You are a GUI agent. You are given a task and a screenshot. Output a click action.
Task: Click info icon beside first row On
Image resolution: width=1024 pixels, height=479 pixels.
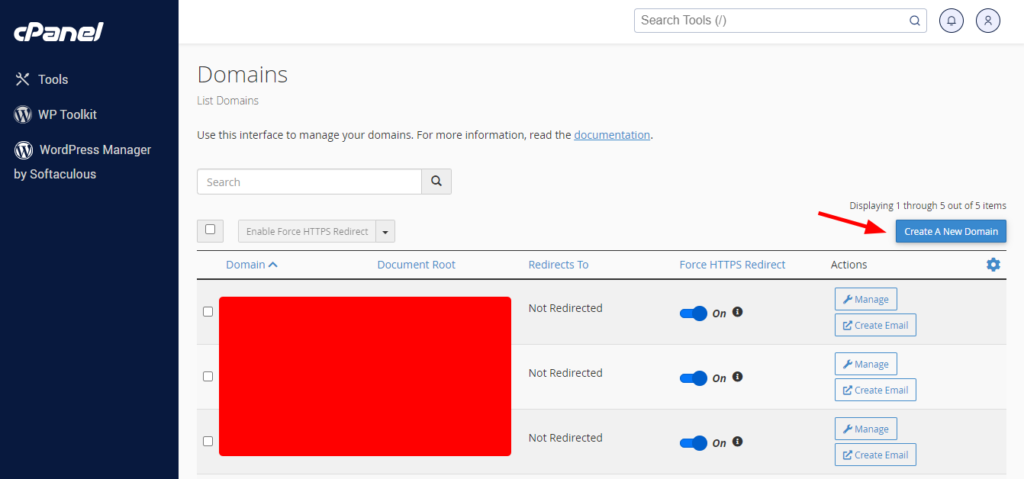coord(738,312)
